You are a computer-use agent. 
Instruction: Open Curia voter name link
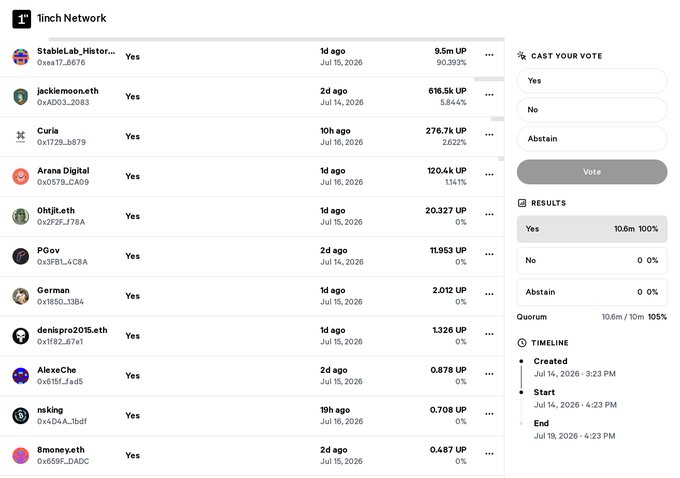coord(48,131)
